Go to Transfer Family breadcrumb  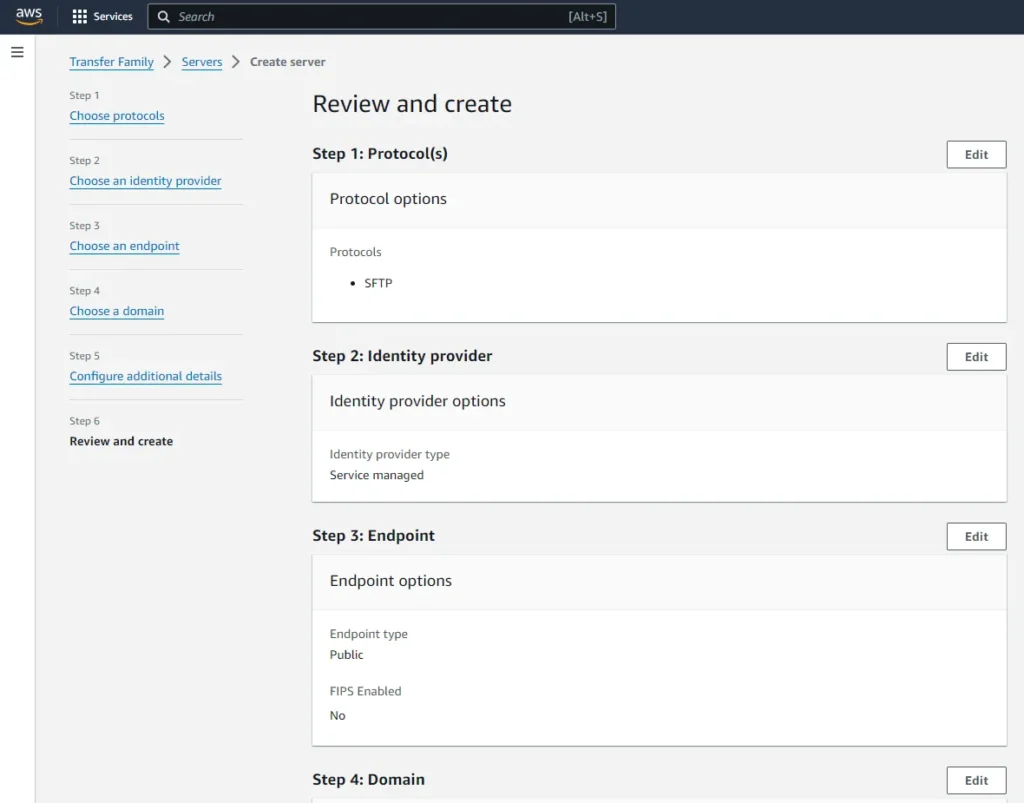click(x=111, y=62)
